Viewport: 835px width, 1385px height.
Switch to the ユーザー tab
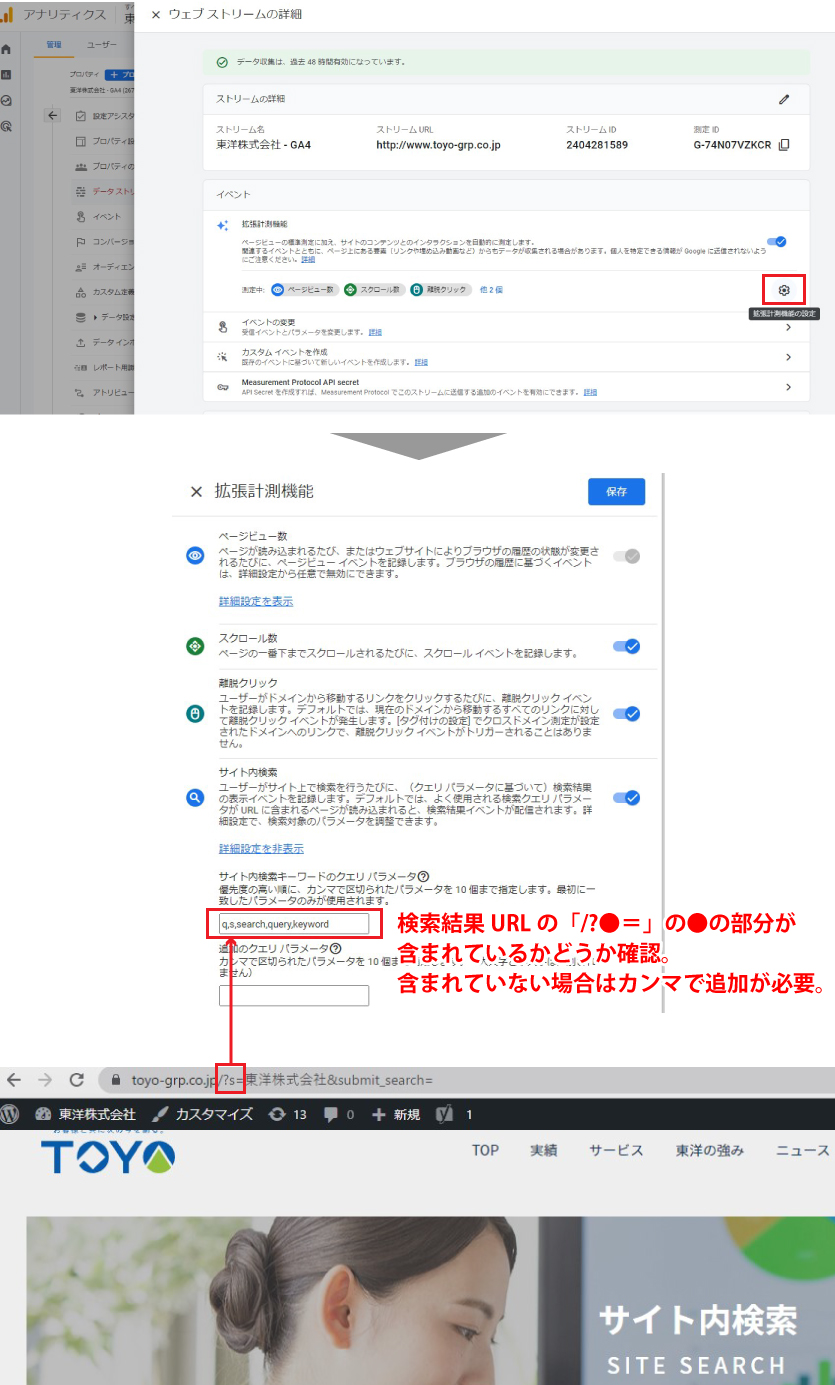(x=101, y=45)
